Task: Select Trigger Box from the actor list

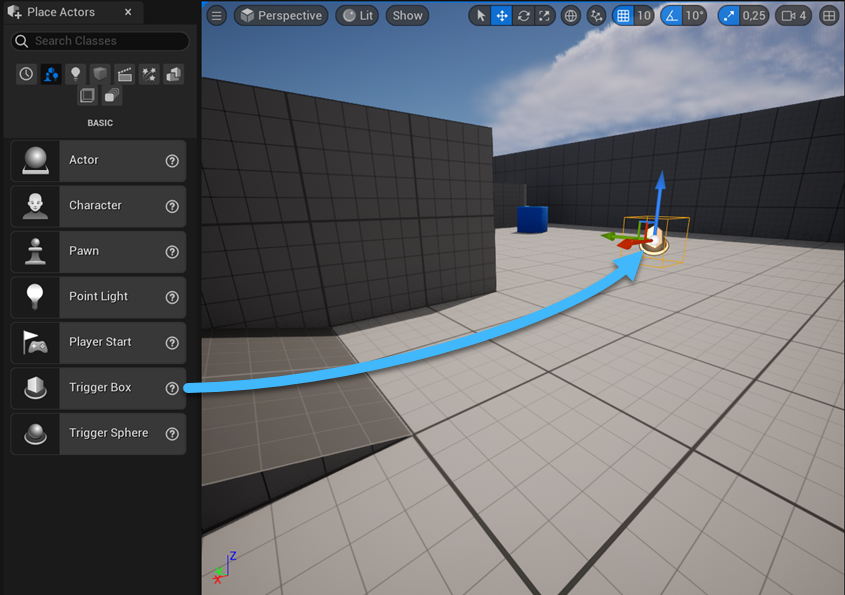Action: [x=99, y=388]
